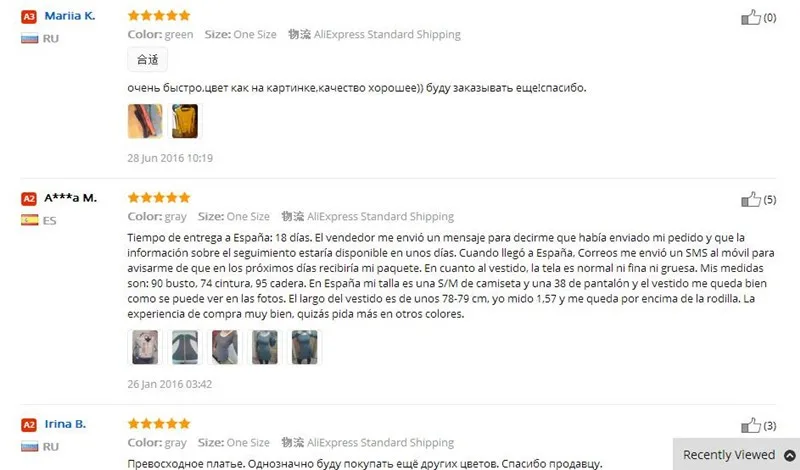The height and width of the screenshot is (470, 800).
Task: Click the A2 badge next to A***a M.
Action: tap(29, 199)
